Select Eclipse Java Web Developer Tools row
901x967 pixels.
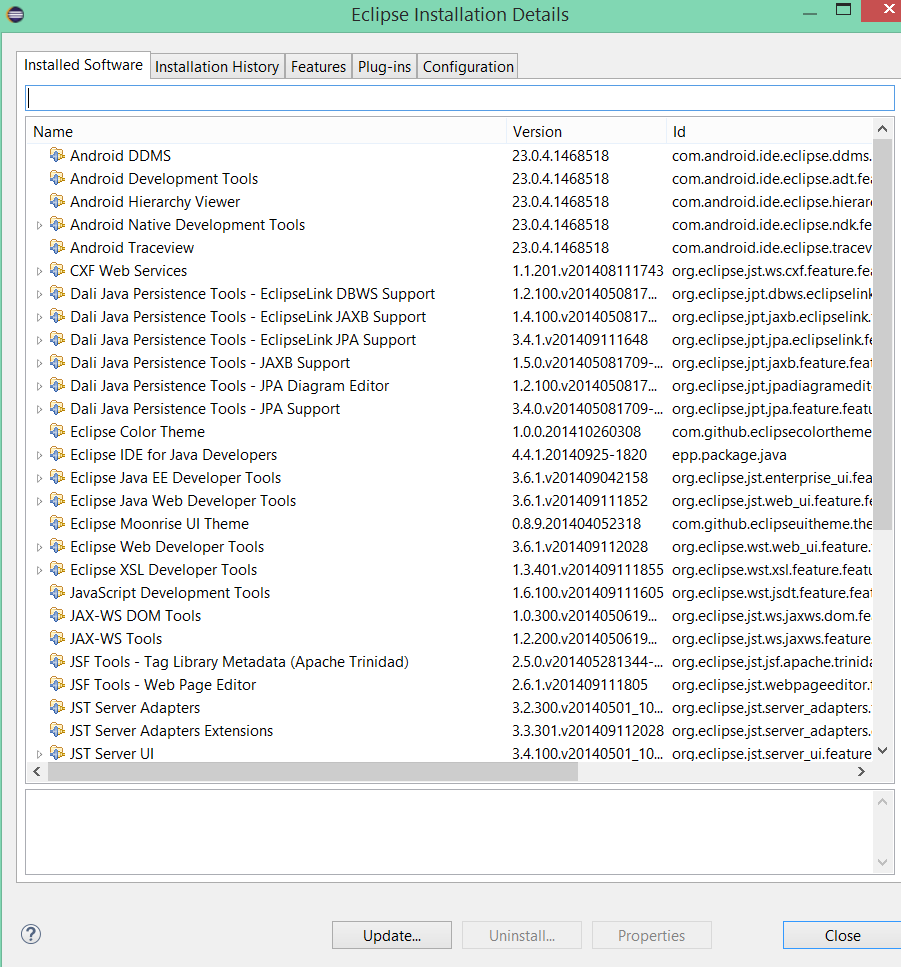pos(450,500)
